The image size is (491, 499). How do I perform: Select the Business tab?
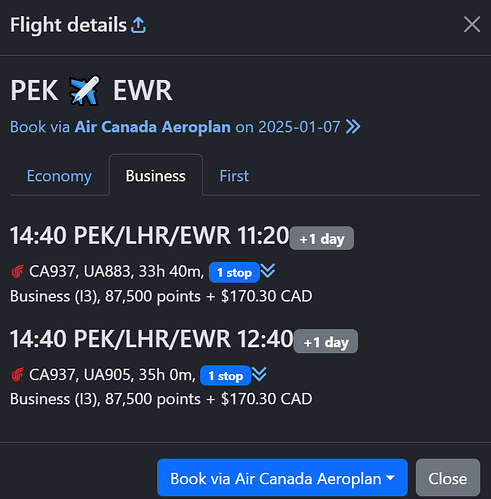[156, 176]
